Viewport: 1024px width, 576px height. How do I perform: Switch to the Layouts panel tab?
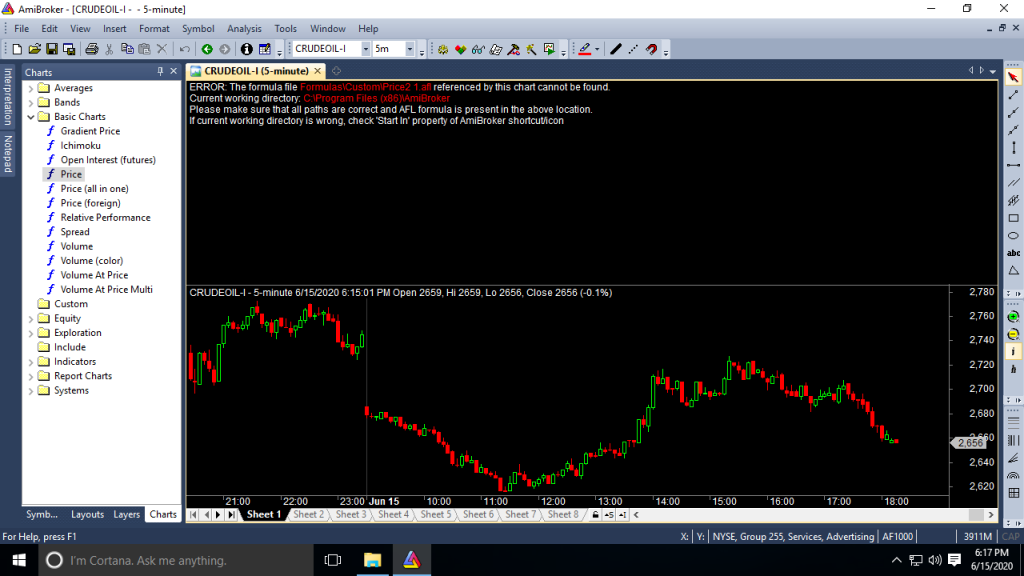[x=88, y=515]
